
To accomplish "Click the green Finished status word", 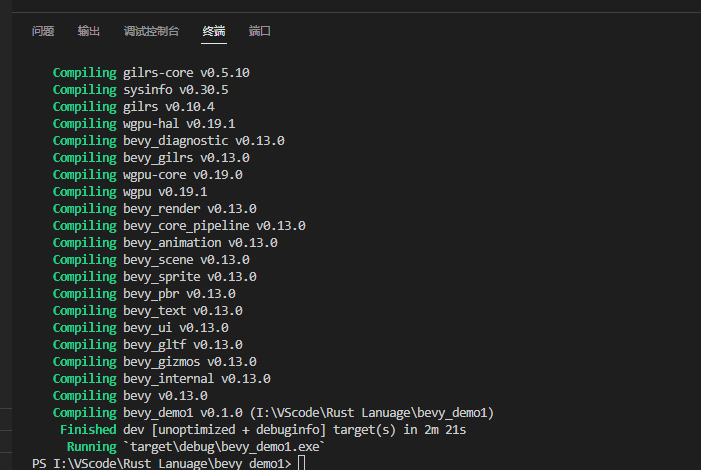I will point(88,430).
